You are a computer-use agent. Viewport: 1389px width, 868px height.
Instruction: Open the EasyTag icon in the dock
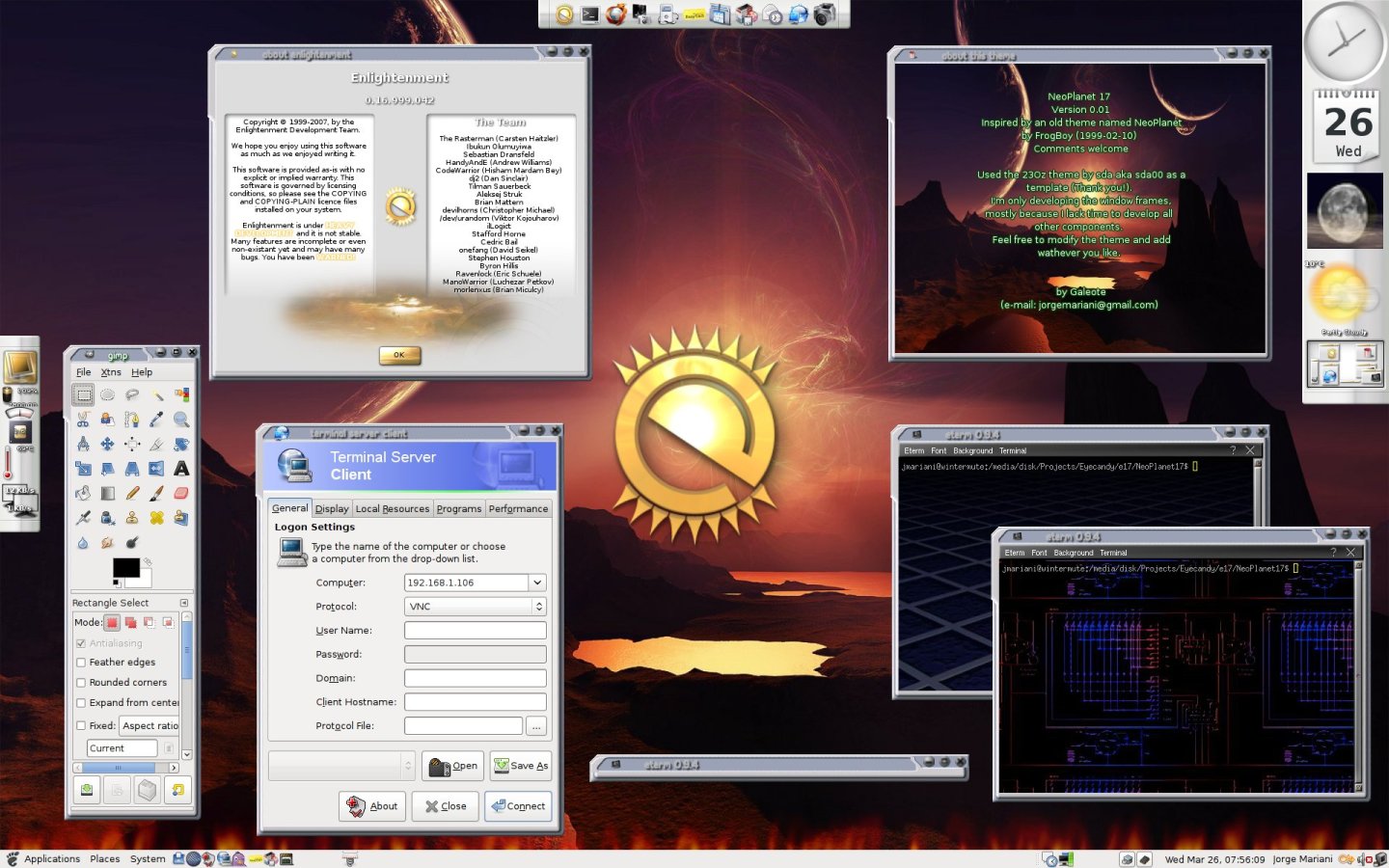pos(694,15)
